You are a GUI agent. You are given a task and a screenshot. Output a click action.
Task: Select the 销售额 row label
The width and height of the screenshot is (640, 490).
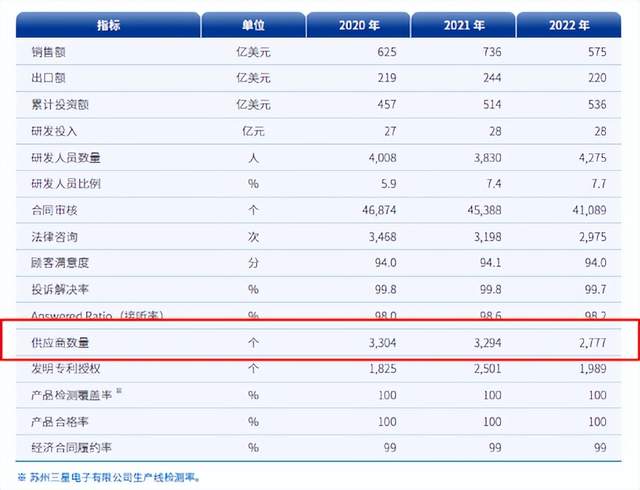49,52
